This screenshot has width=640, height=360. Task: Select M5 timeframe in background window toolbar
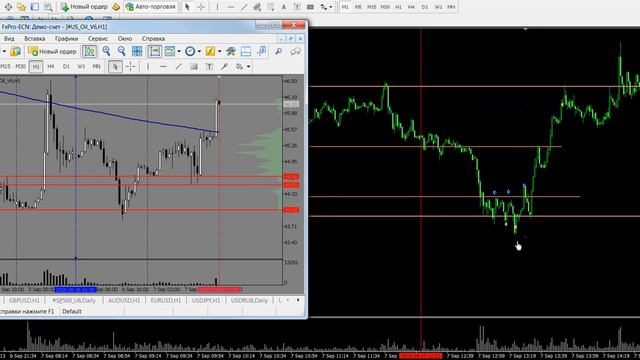coord(358,7)
